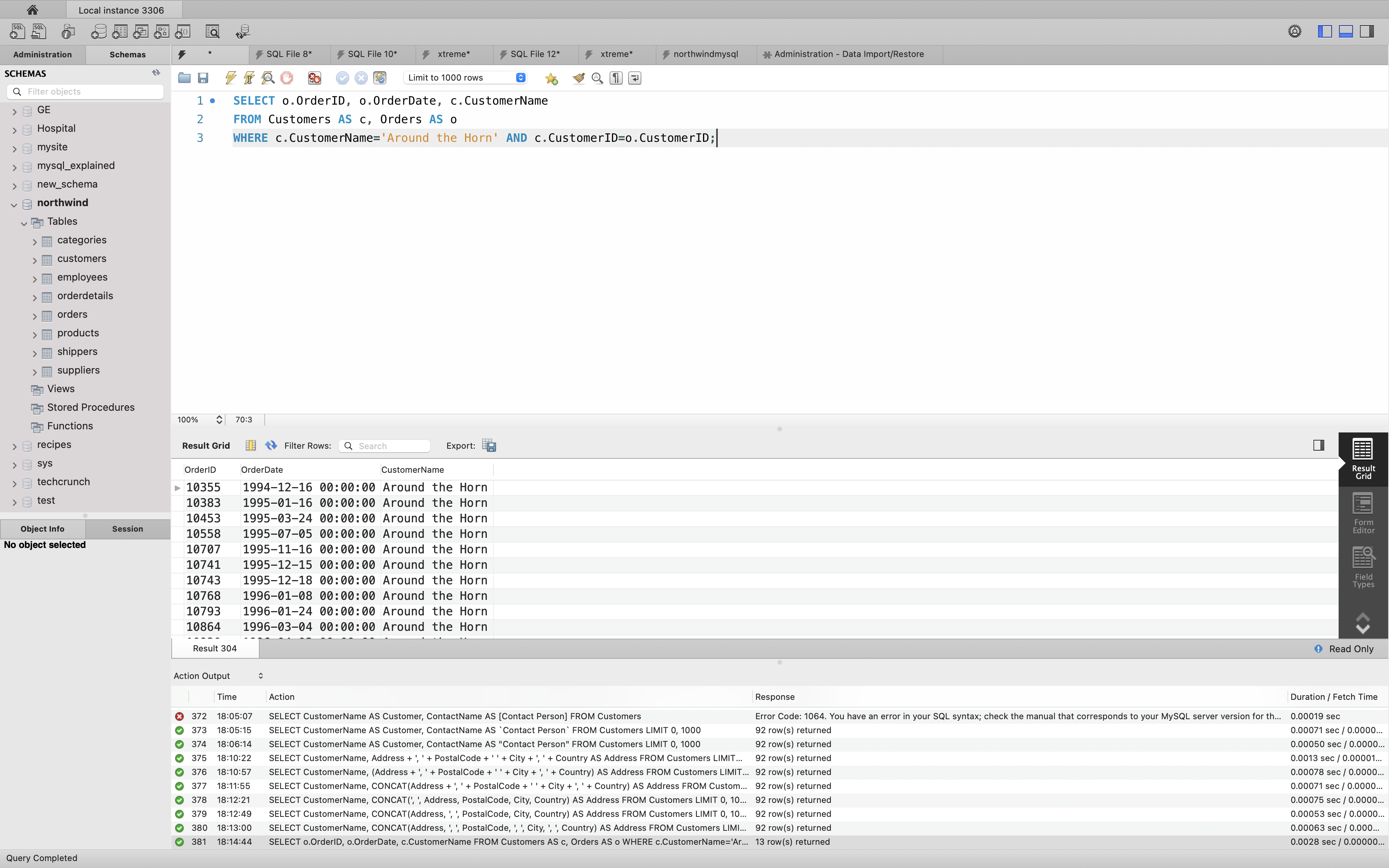Click execute statement under cursor icon
This screenshot has width=1389, height=868.
point(249,78)
